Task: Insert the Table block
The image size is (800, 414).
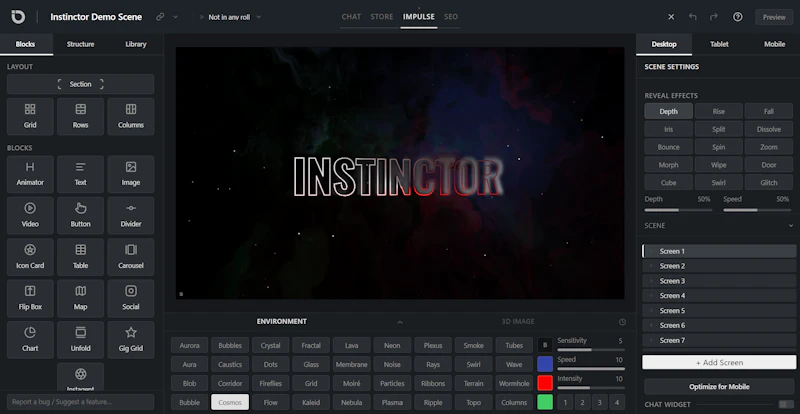Action: tap(81, 257)
